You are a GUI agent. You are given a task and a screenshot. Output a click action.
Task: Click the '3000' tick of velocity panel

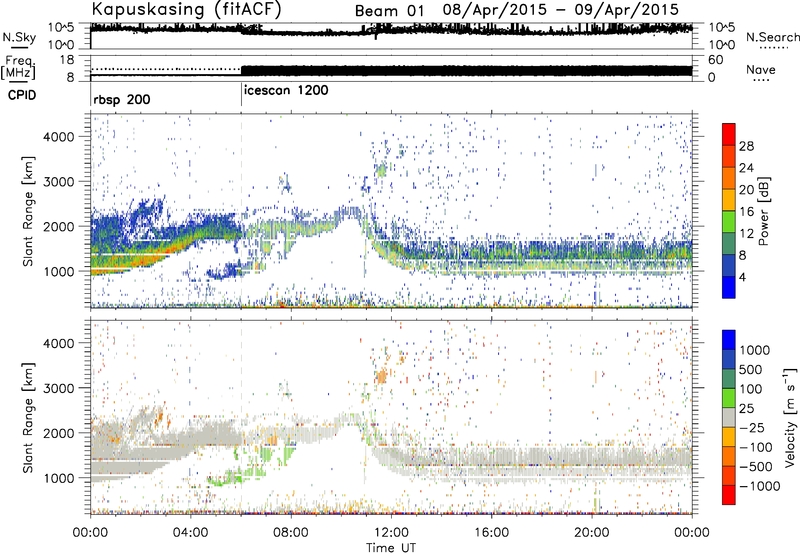click(59, 388)
